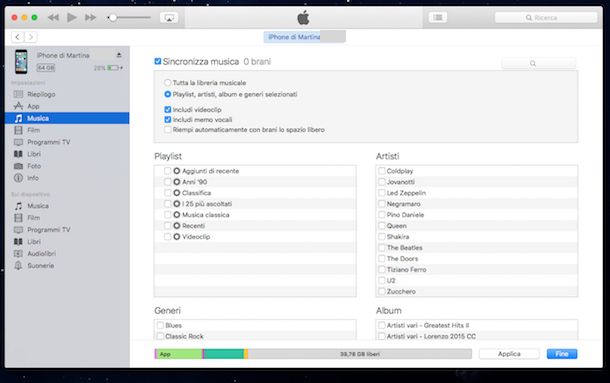Check the Blues genre
The height and width of the screenshot is (383, 610).
point(160,325)
